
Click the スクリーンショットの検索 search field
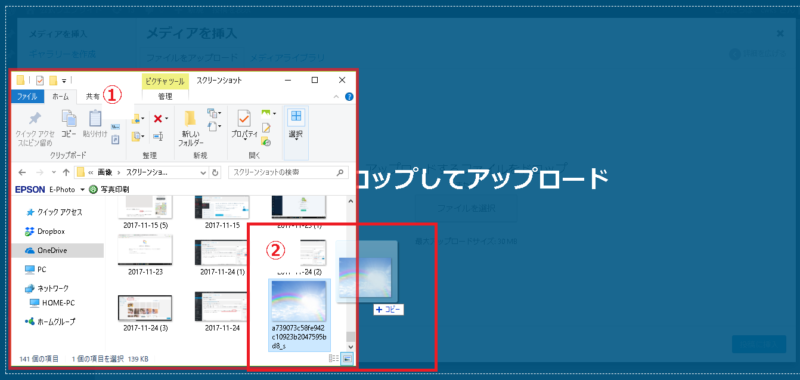[288, 172]
